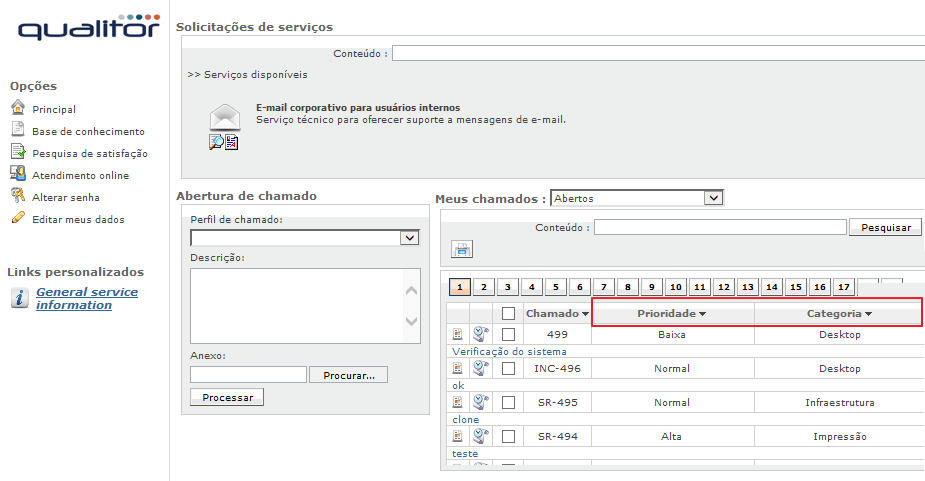Open the General service information link
This screenshot has width=925, height=481.
point(86,299)
